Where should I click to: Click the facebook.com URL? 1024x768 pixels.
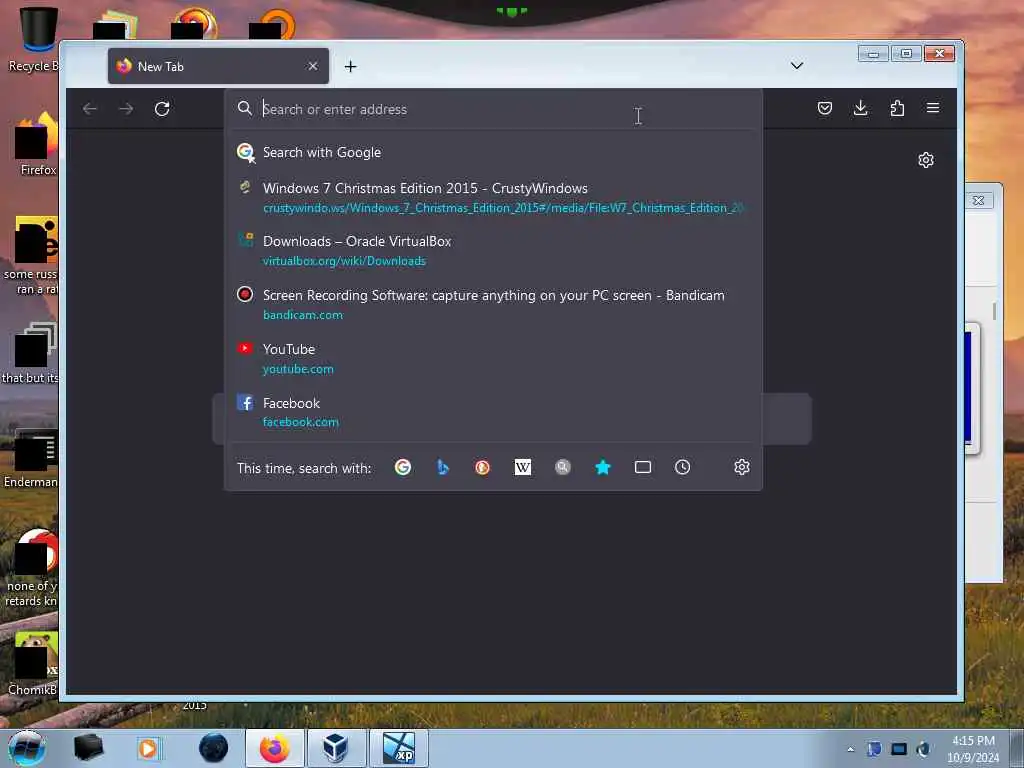[300, 423]
